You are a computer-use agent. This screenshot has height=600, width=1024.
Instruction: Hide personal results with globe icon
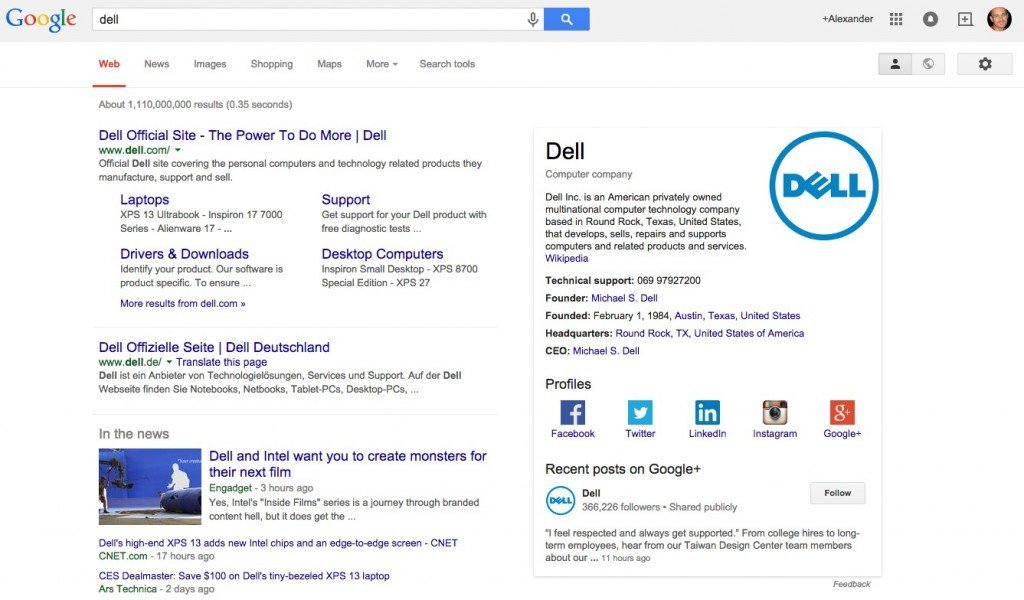tap(928, 63)
